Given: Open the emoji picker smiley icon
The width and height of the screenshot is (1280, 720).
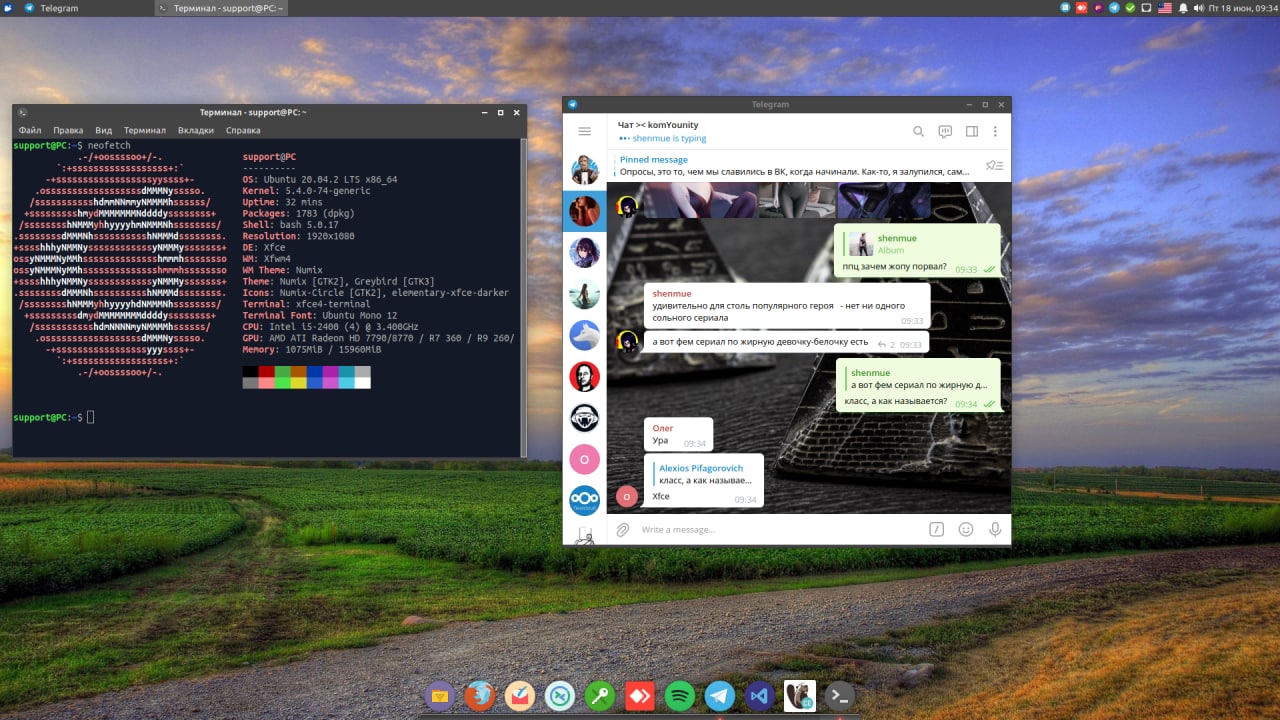Looking at the screenshot, I should tap(966, 530).
